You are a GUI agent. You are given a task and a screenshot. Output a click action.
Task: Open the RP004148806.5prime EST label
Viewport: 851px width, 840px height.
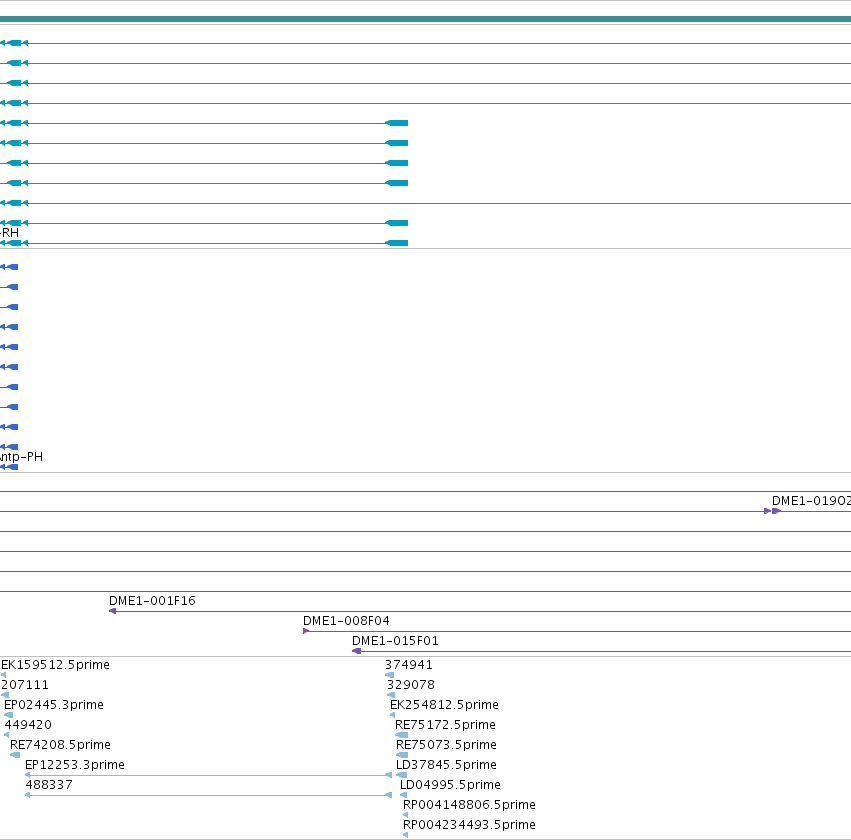(x=469, y=805)
